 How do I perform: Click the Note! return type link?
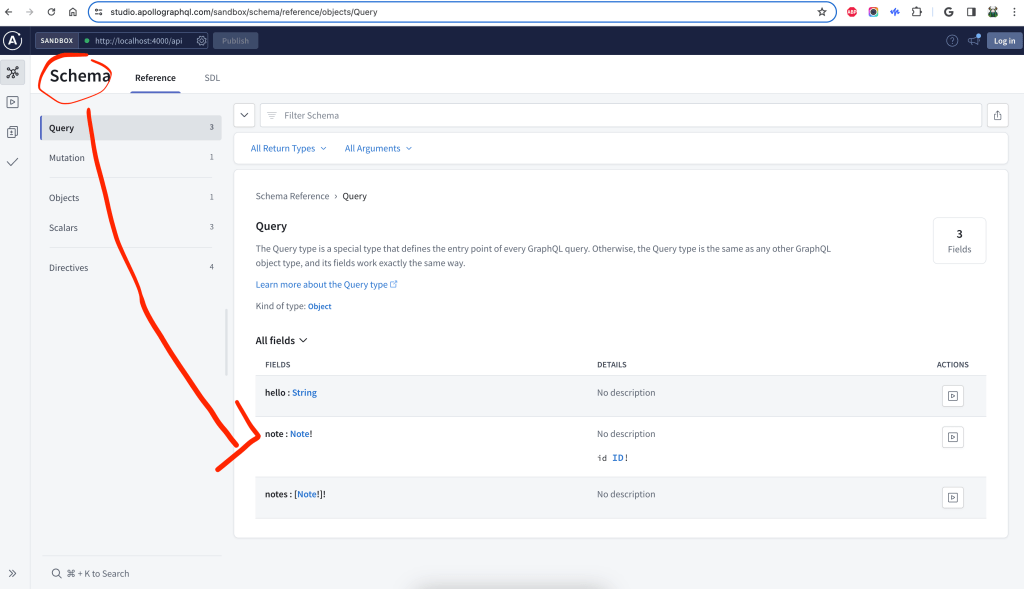click(301, 434)
